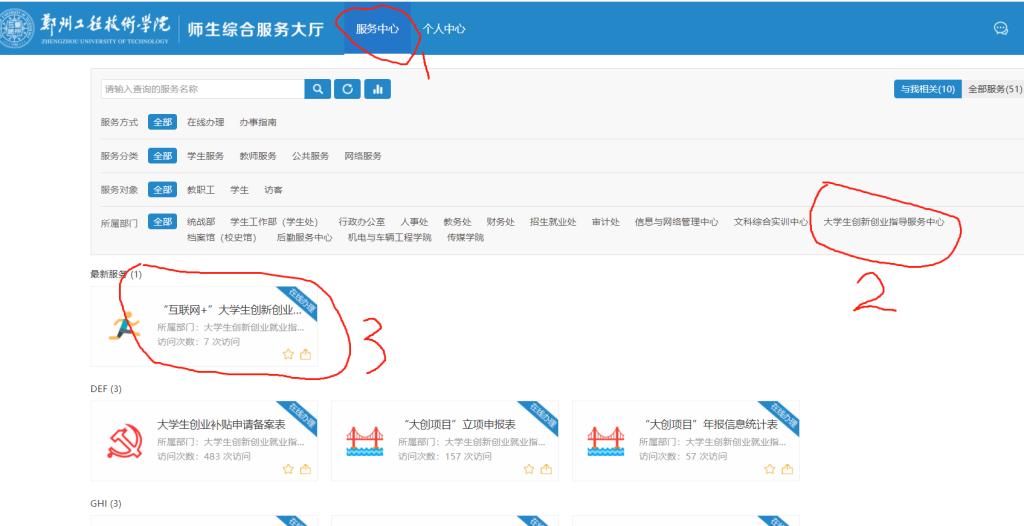Filter service target by 教职工
This screenshot has width=1024, height=526.
click(x=200, y=190)
